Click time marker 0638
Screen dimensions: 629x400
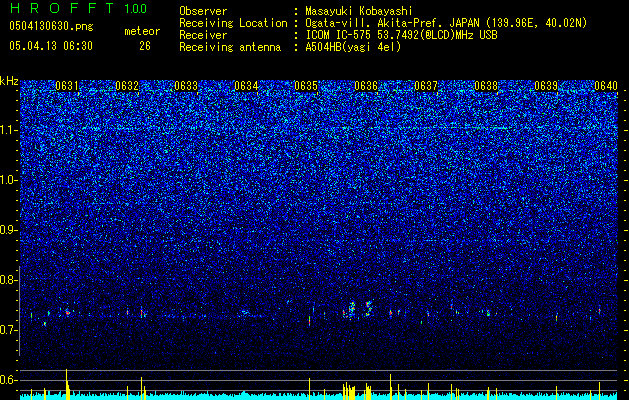point(486,86)
